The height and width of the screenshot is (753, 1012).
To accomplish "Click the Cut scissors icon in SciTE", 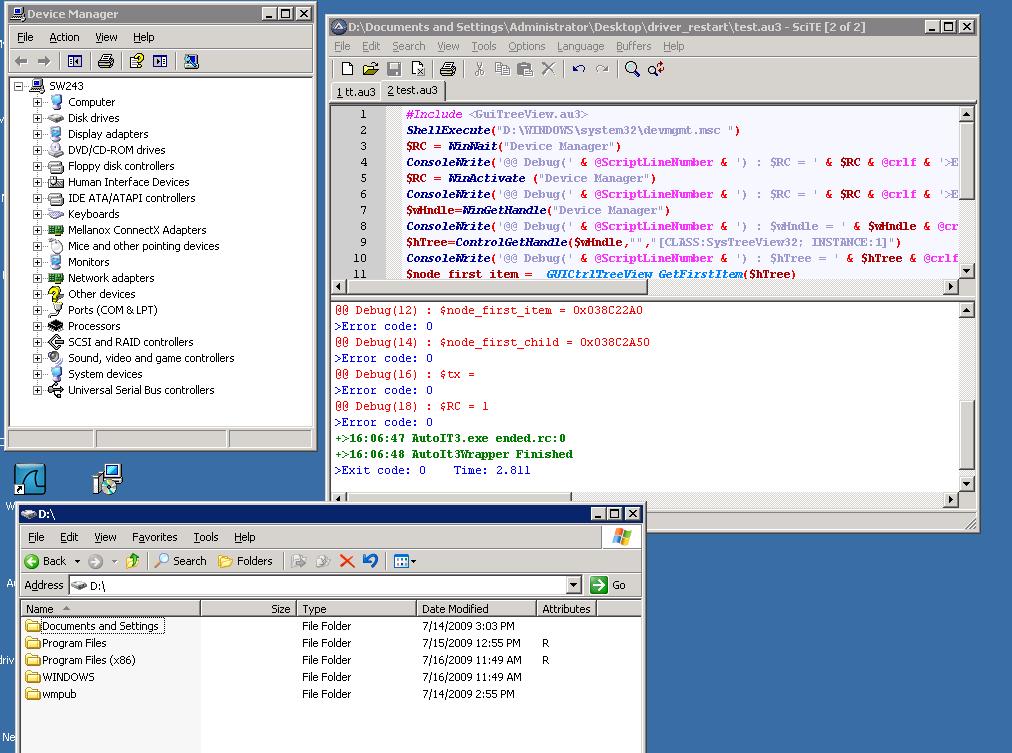I will 479,69.
